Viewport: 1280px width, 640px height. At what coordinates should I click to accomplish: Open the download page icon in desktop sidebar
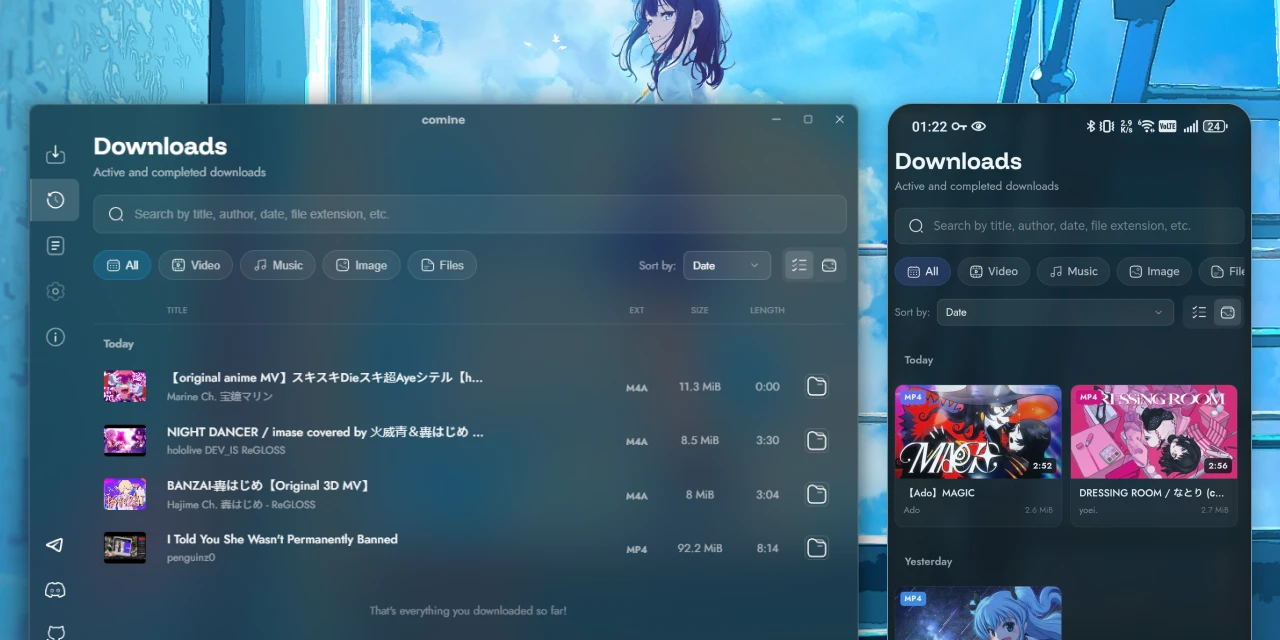click(56, 154)
